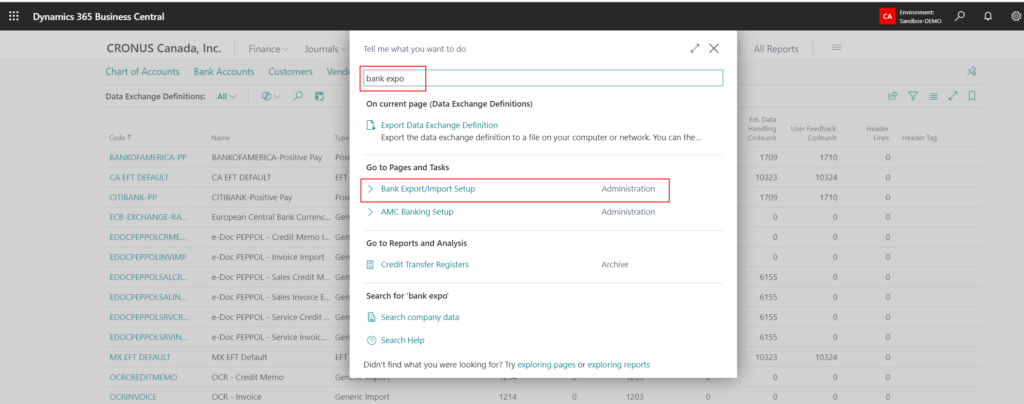The width and height of the screenshot is (1024, 404).
Task: Open MX EFT DEFAULT code link
Action: click(140, 357)
